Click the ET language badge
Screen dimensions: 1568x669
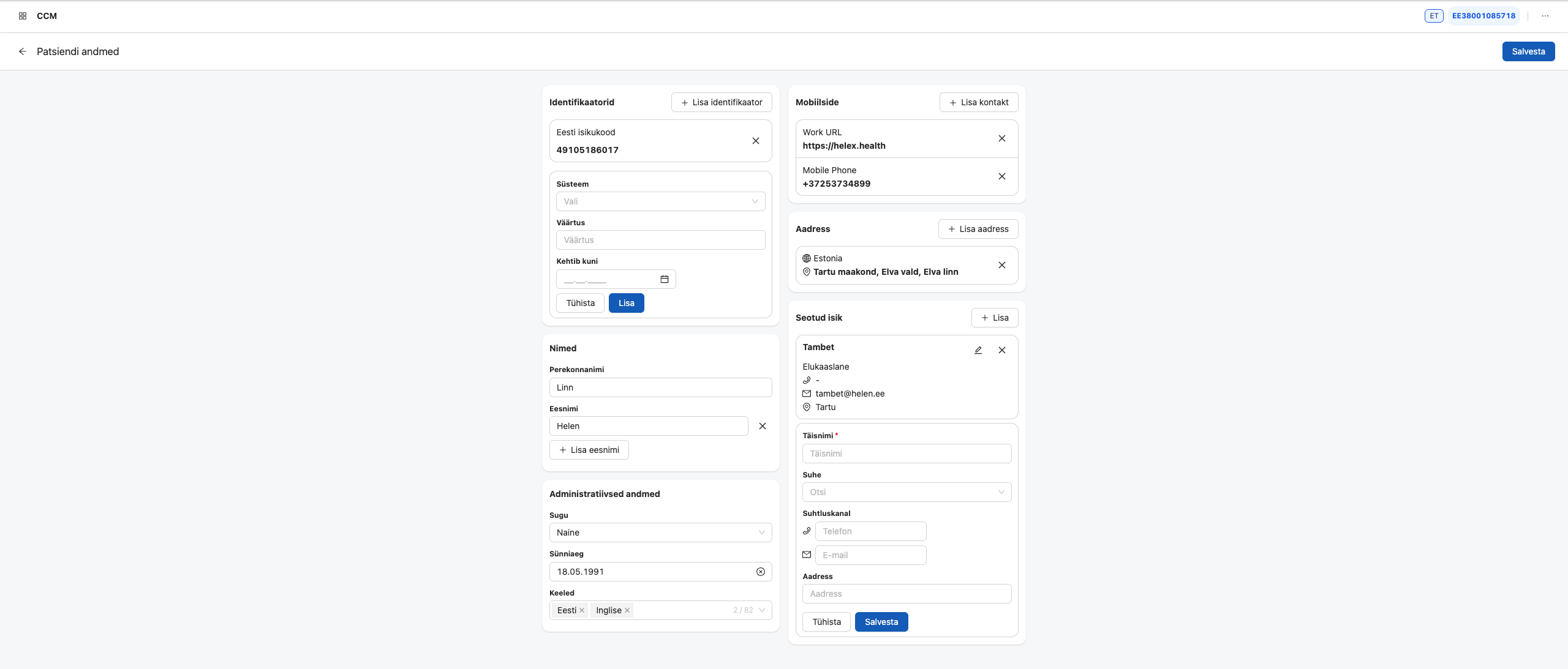coord(1434,16)
